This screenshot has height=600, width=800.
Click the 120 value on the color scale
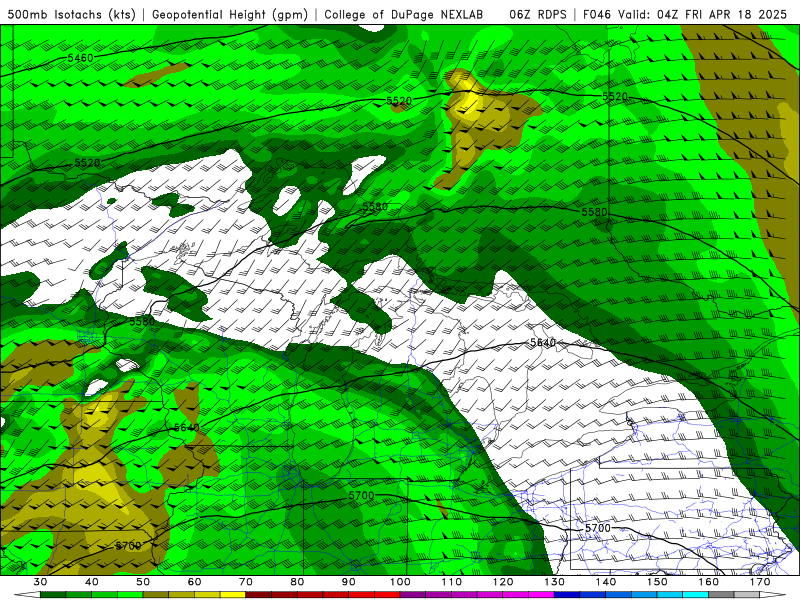coord(503,582)
